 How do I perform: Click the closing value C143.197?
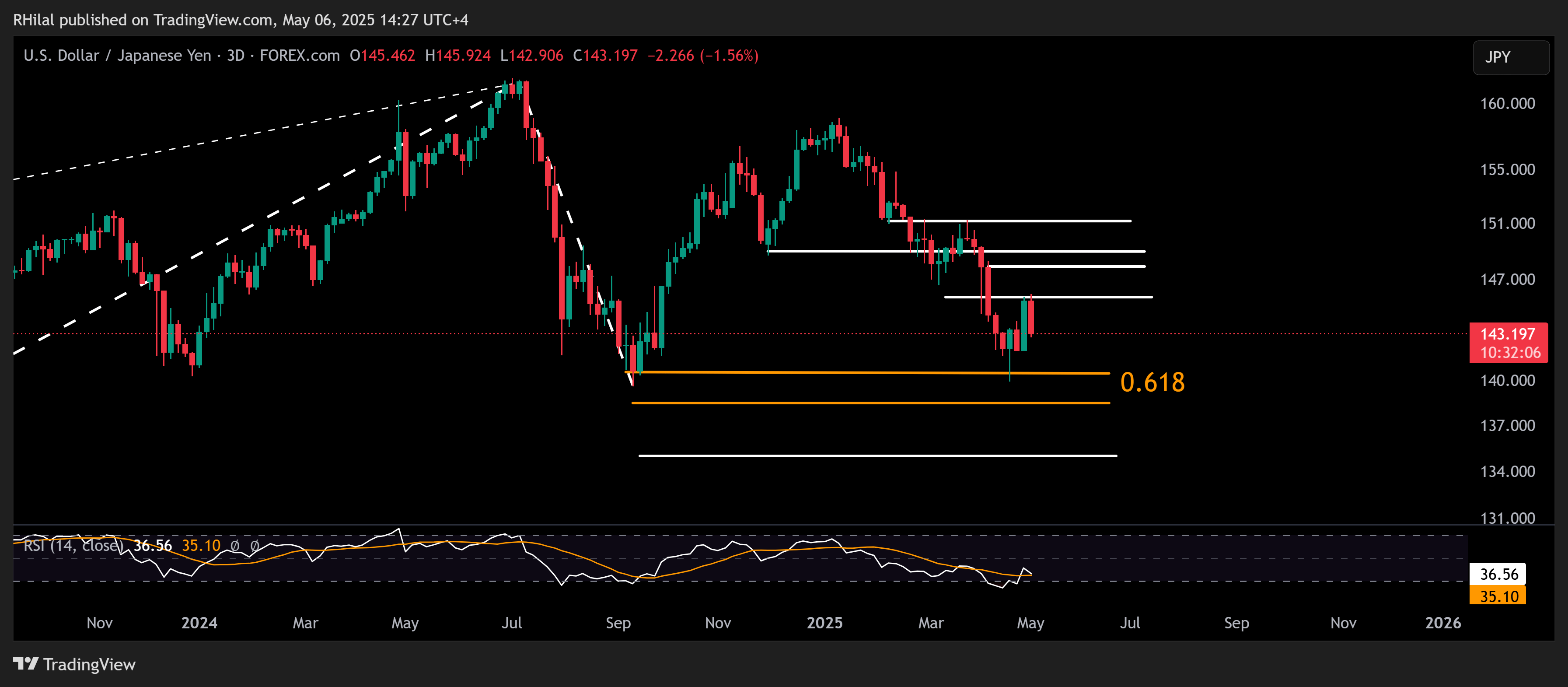click(x=605, y=56)
